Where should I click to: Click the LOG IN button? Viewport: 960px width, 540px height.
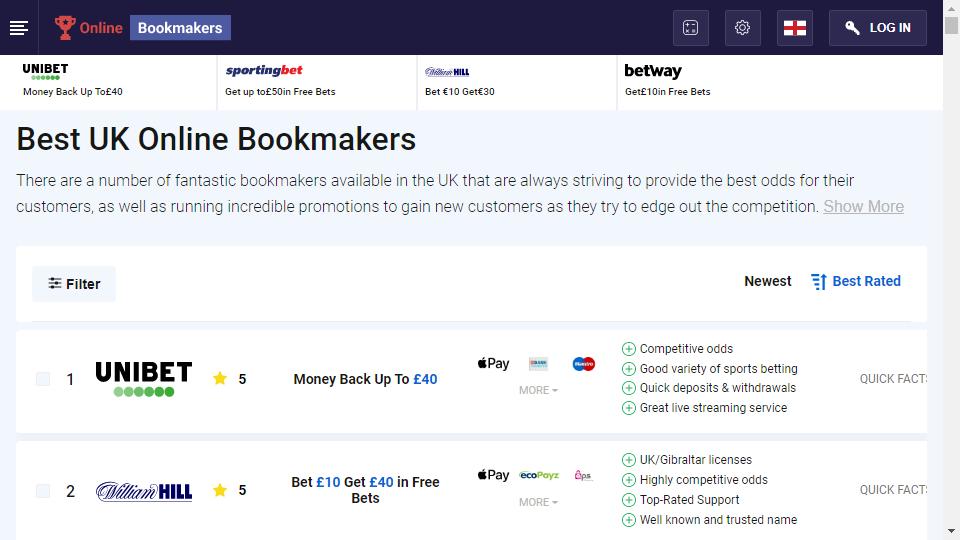pyautogui.click(x=877, y=28)
